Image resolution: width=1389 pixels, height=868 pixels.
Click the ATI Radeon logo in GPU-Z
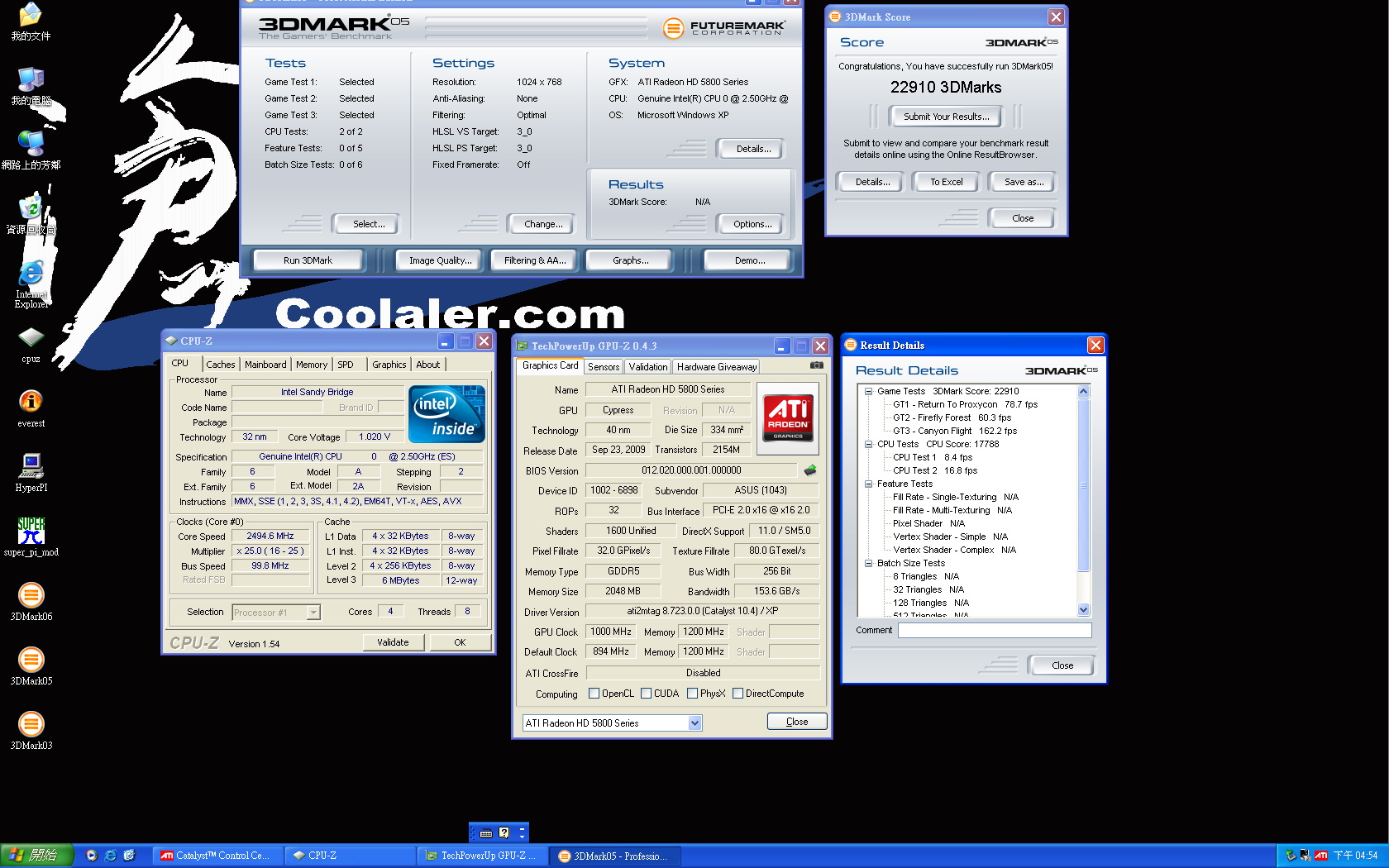[788, 417]
